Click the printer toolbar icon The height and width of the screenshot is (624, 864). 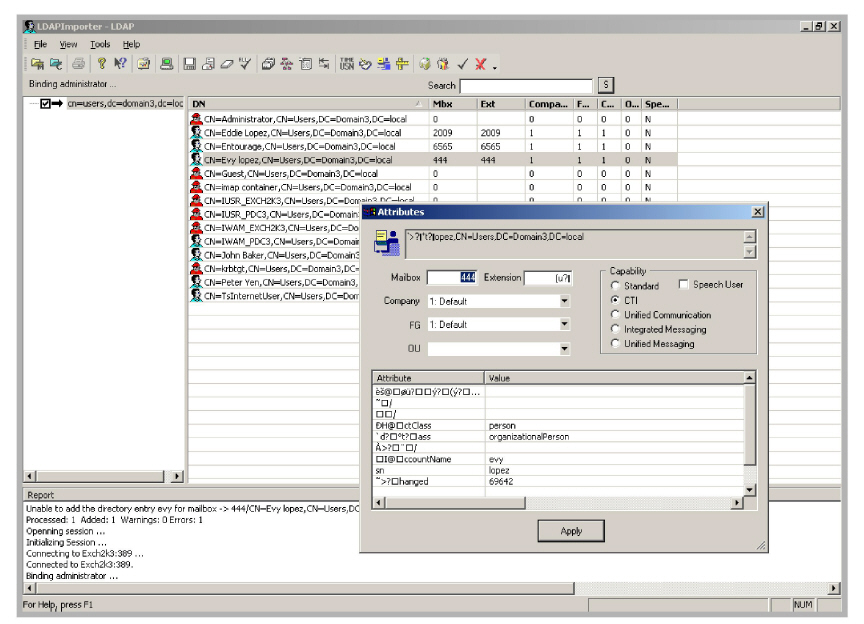point(79,64)
